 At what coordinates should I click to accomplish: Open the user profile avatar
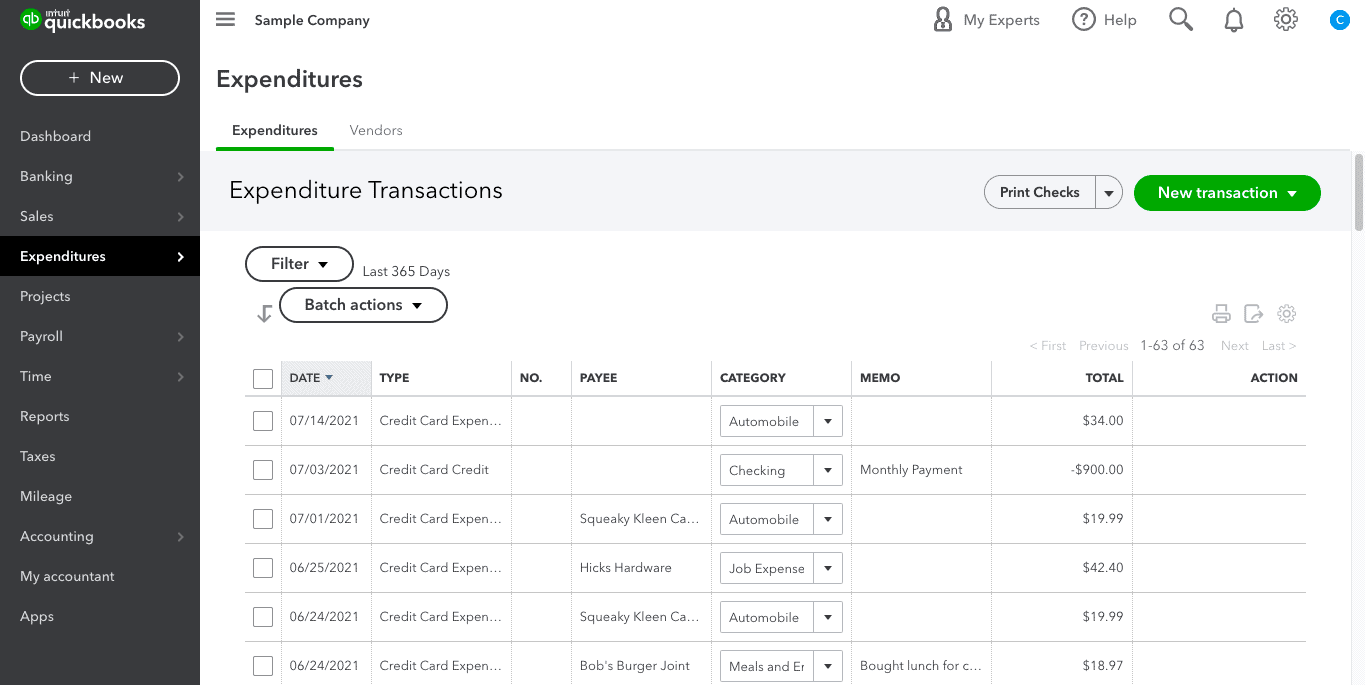point(1340,19)
